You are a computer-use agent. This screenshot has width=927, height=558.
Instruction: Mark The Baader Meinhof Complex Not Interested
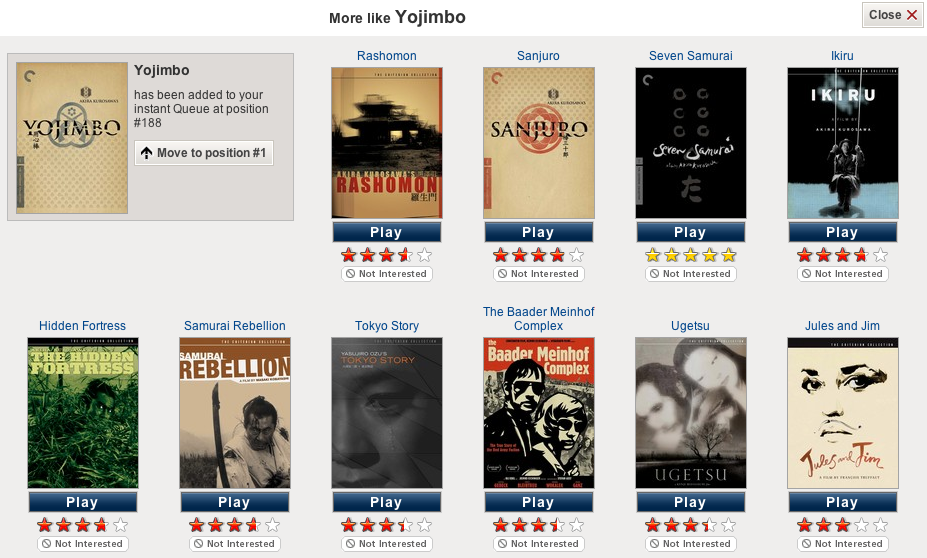[539, 544]
